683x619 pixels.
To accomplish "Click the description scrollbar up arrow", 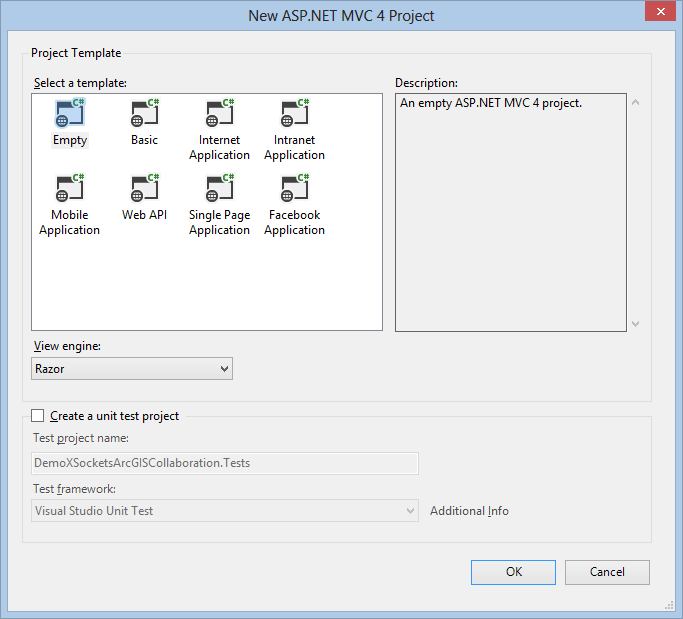I will 636,103.
